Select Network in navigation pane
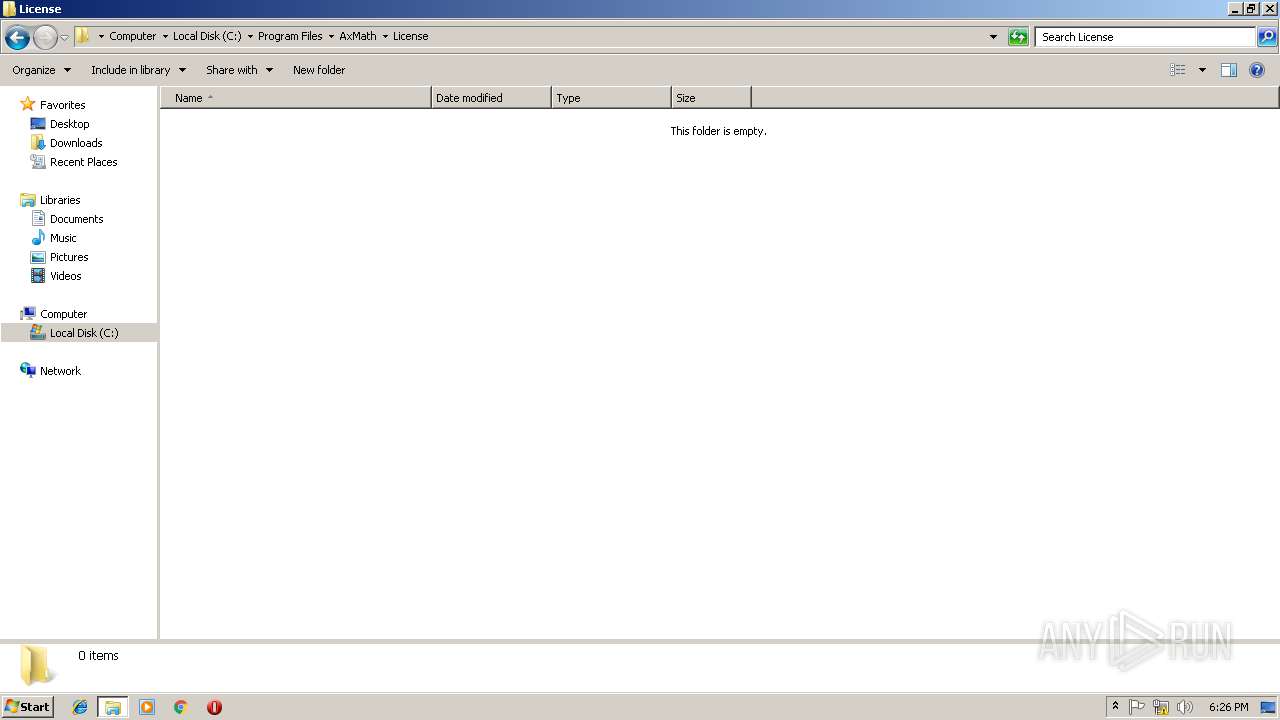The width and height of the screenshot is (1280, 720). point(60,371)
